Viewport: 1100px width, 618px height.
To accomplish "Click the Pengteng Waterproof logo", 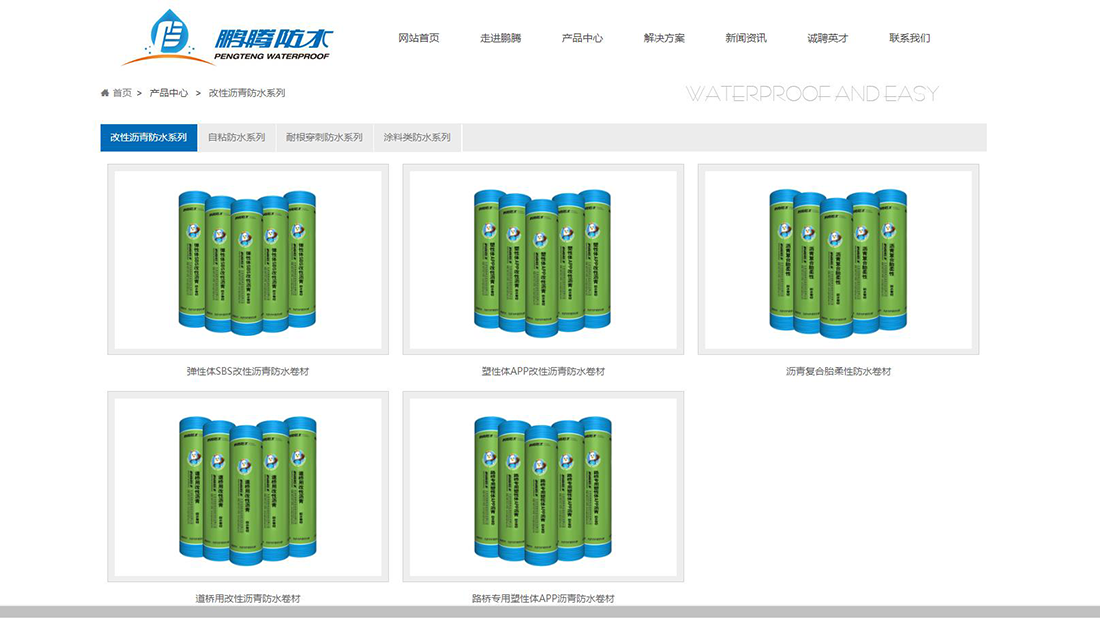I will tap(228, 37).
